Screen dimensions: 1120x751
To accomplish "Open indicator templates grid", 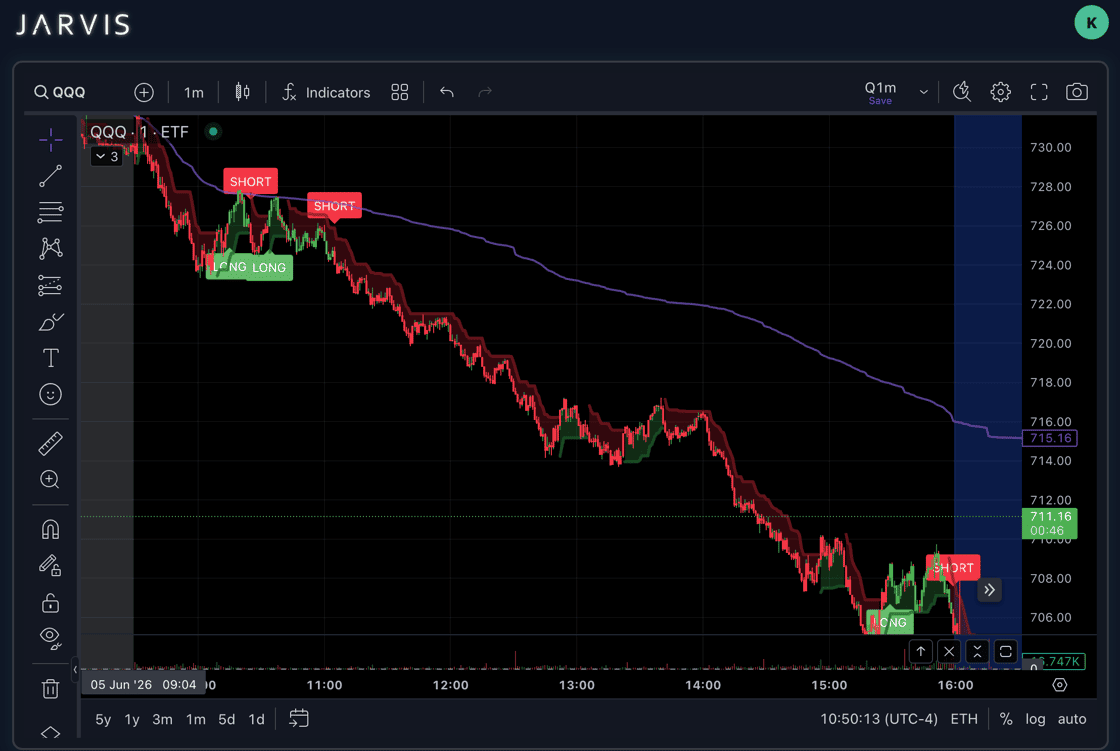I will pos(400,92).
